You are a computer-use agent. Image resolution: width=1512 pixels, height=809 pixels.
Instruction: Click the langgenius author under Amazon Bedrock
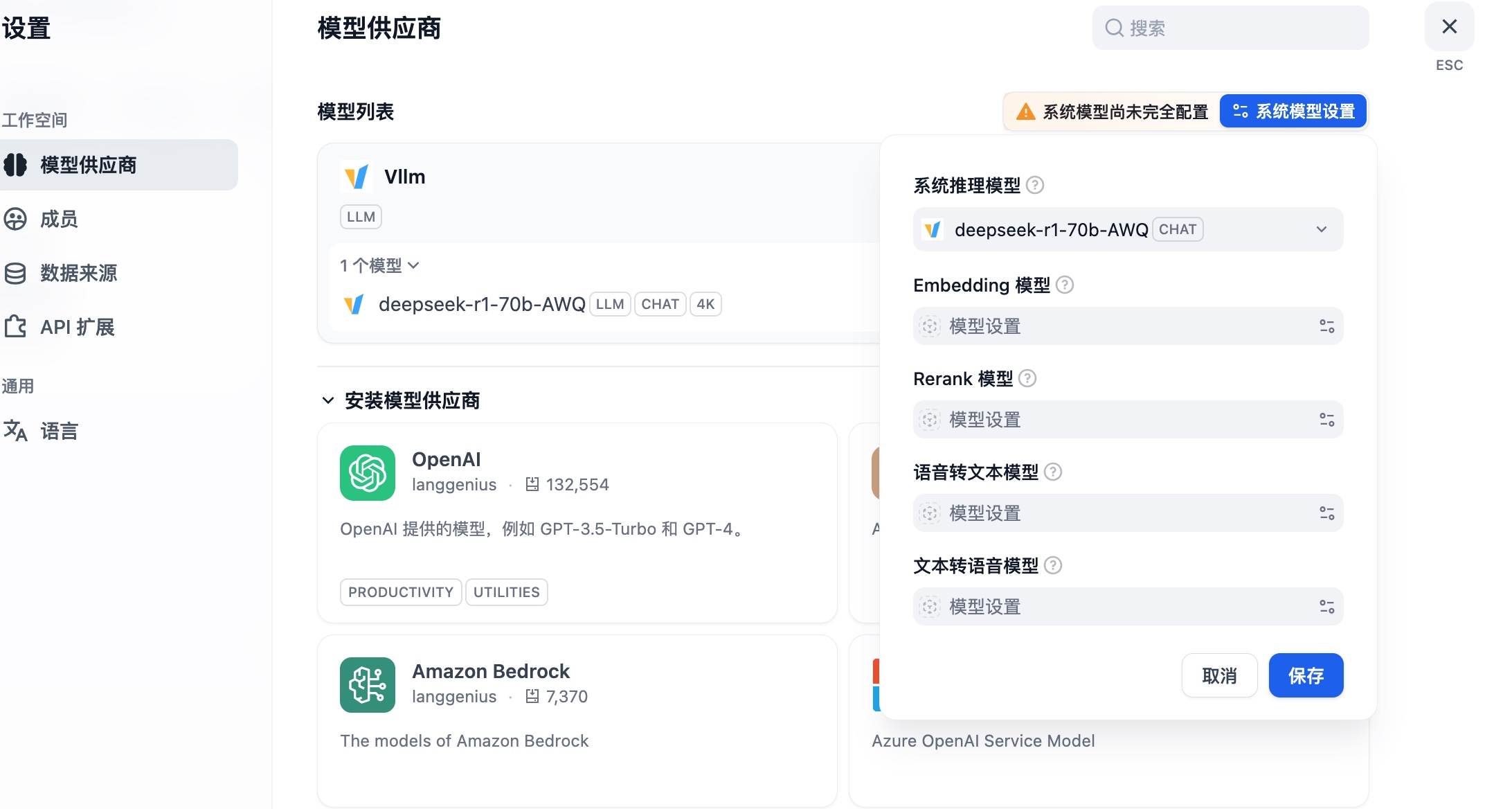point(454,696)
